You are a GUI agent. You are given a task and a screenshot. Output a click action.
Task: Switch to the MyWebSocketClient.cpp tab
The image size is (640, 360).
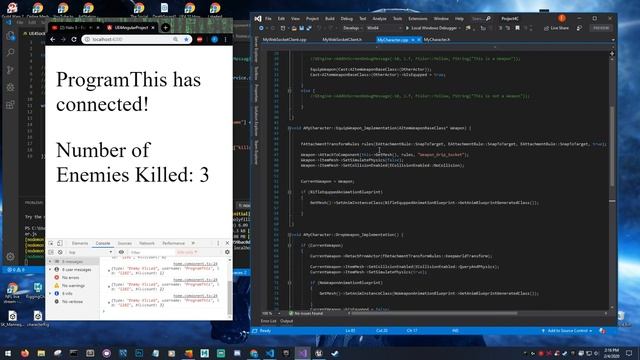pos(284,40)
